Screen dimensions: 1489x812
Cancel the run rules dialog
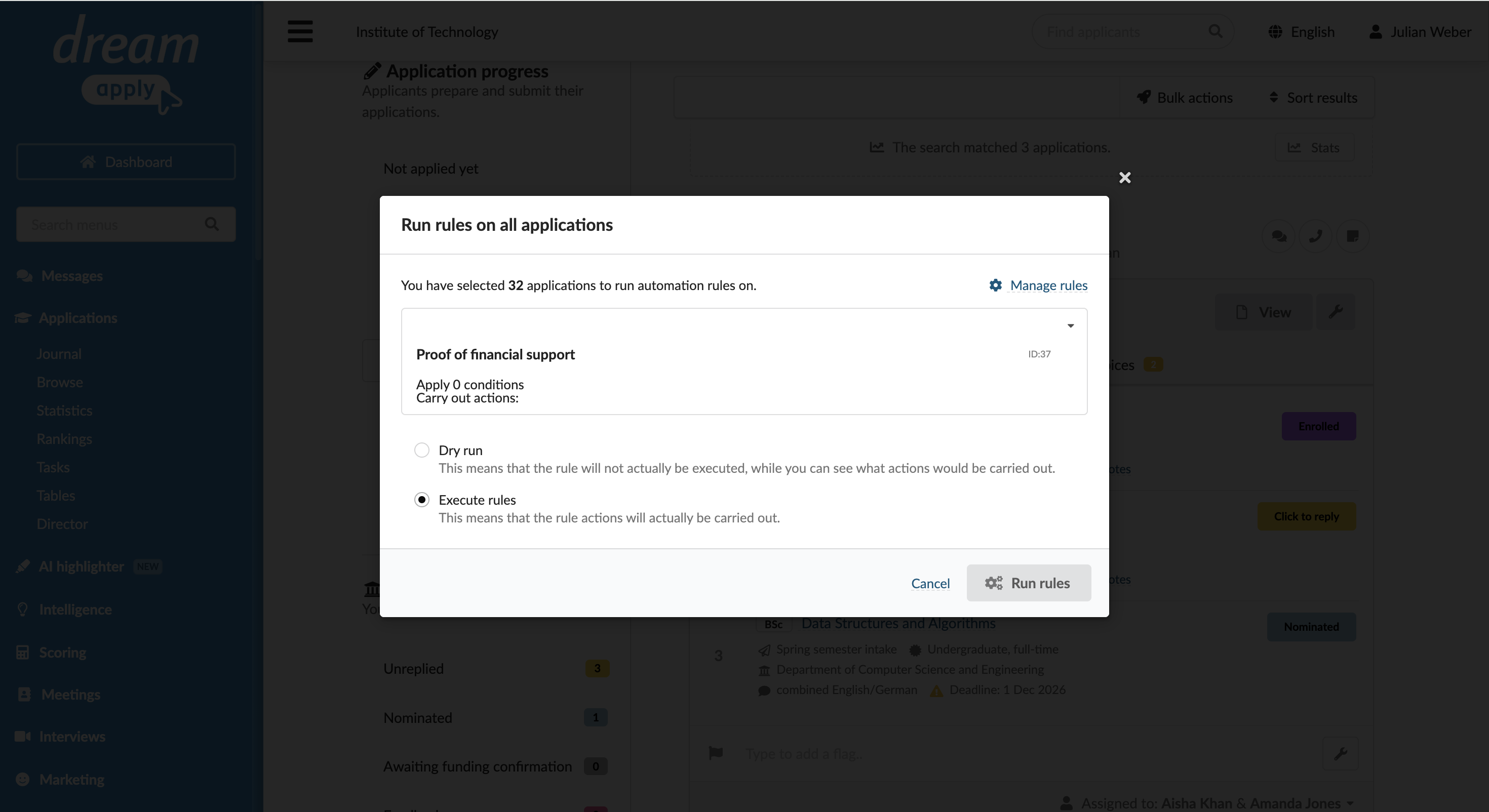tap(930, 583)
